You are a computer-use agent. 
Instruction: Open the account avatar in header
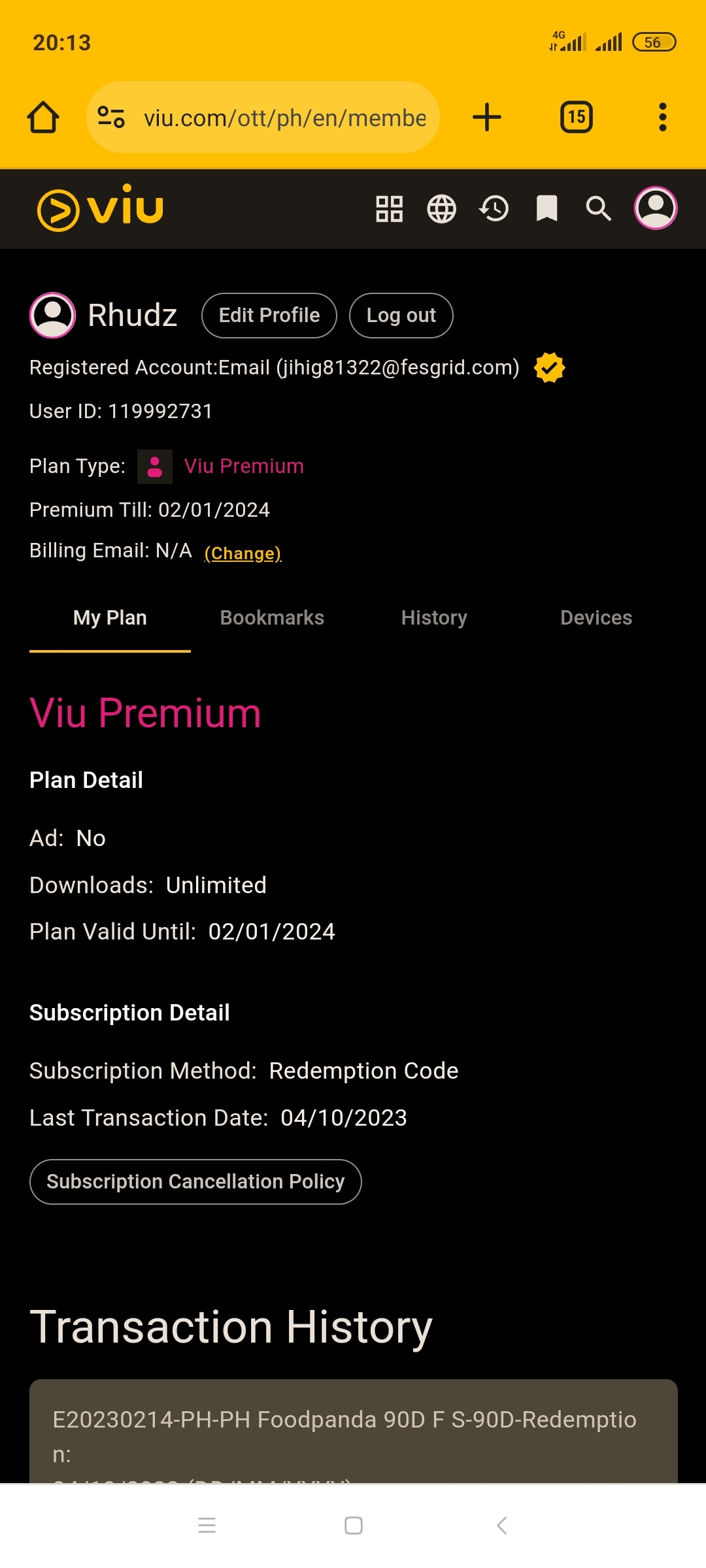[656, 208]
